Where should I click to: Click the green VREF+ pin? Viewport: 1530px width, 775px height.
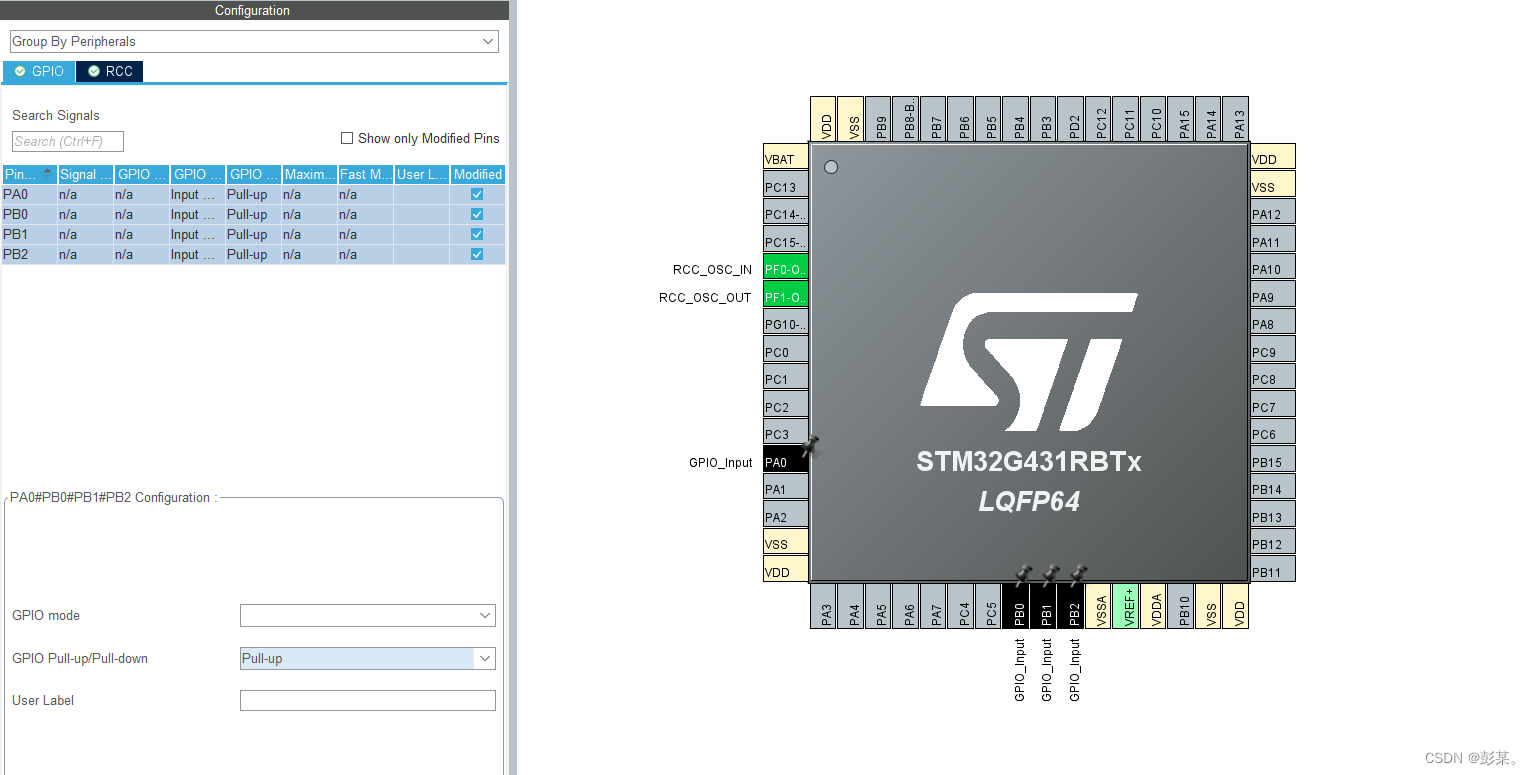tap(1127, 607)
